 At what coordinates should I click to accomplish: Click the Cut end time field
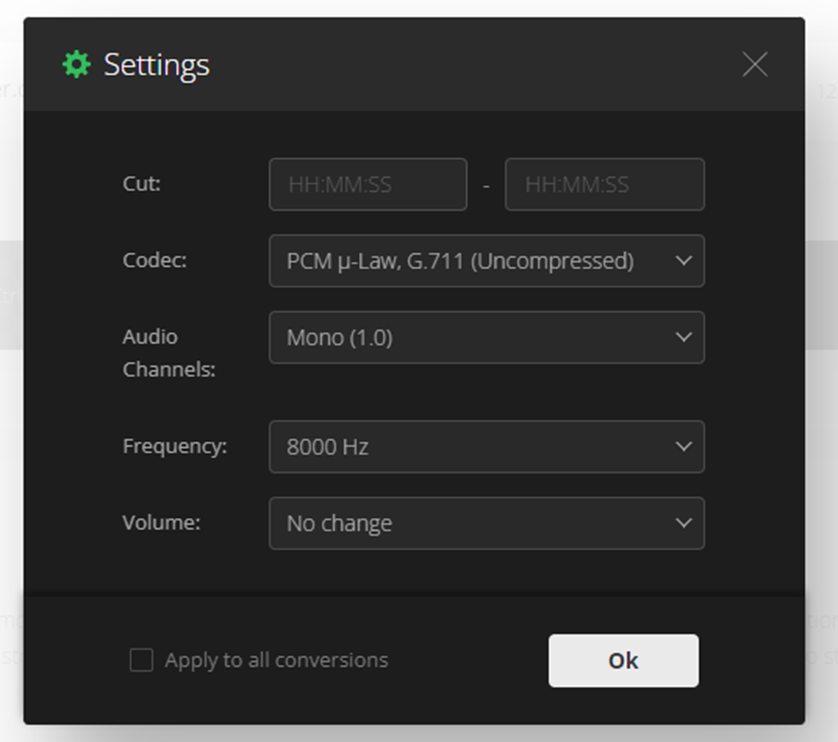tap(604, 184)
